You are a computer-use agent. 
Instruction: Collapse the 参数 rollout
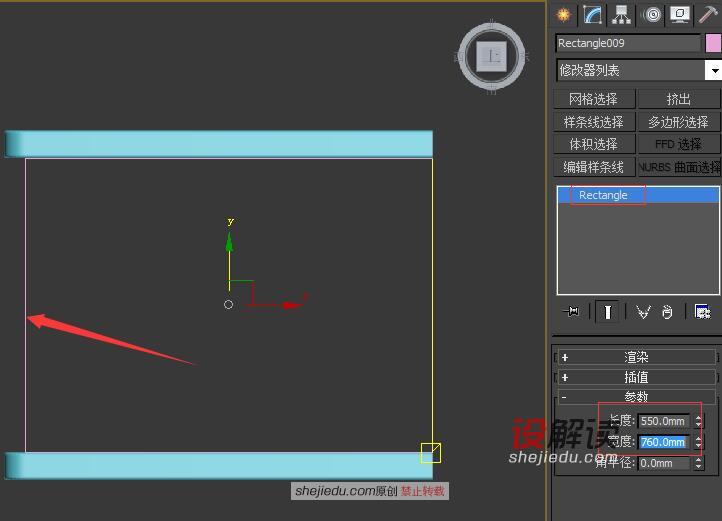click(636, 397)
